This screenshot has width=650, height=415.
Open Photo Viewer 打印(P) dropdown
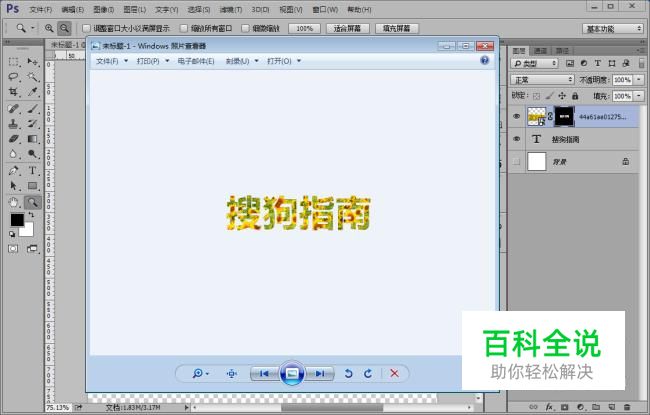[153, 61]
